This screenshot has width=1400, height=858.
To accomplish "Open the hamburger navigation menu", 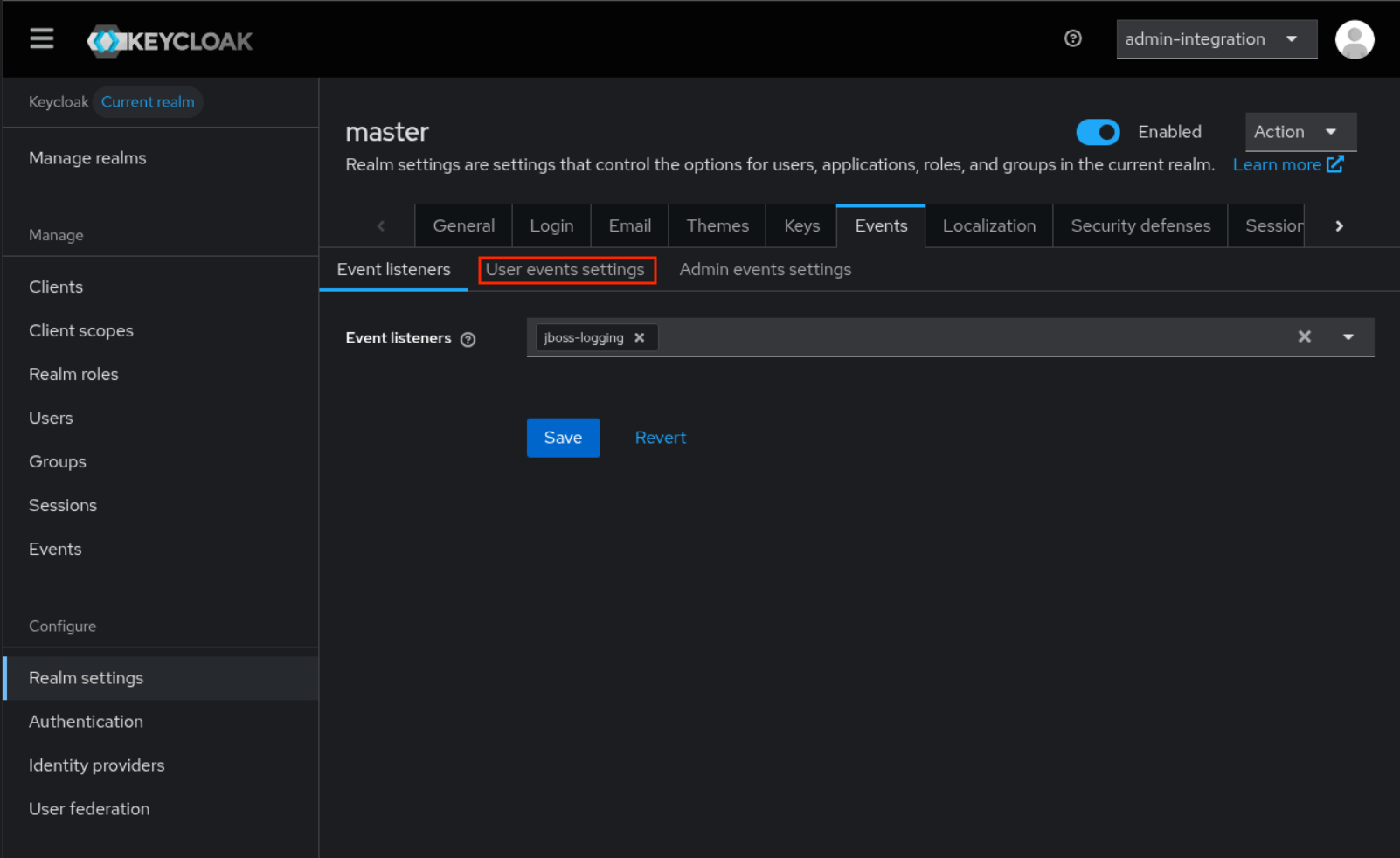I will pos(41,39).
